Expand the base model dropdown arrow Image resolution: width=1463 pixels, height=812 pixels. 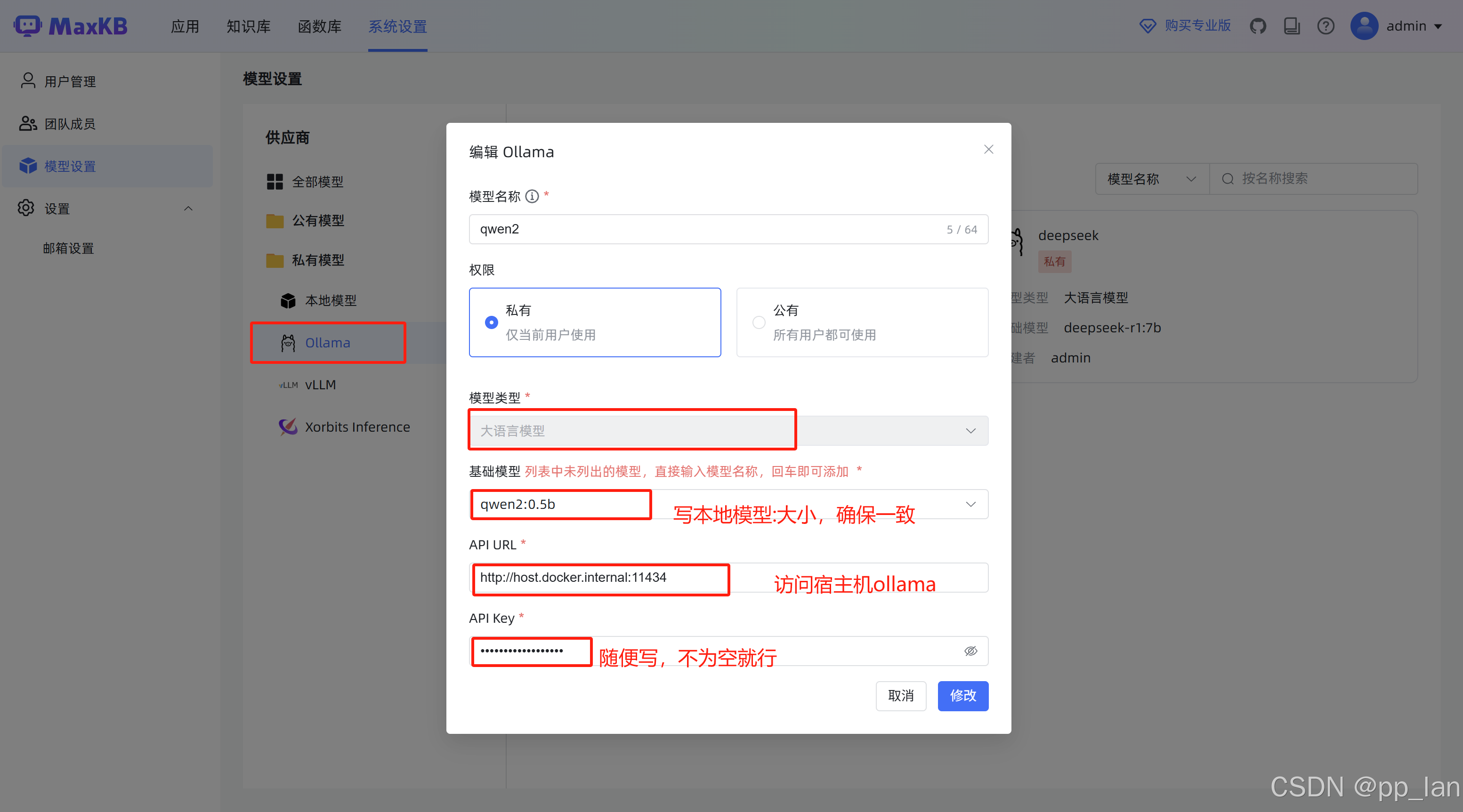pyautogui.click(x=970, y=504)
